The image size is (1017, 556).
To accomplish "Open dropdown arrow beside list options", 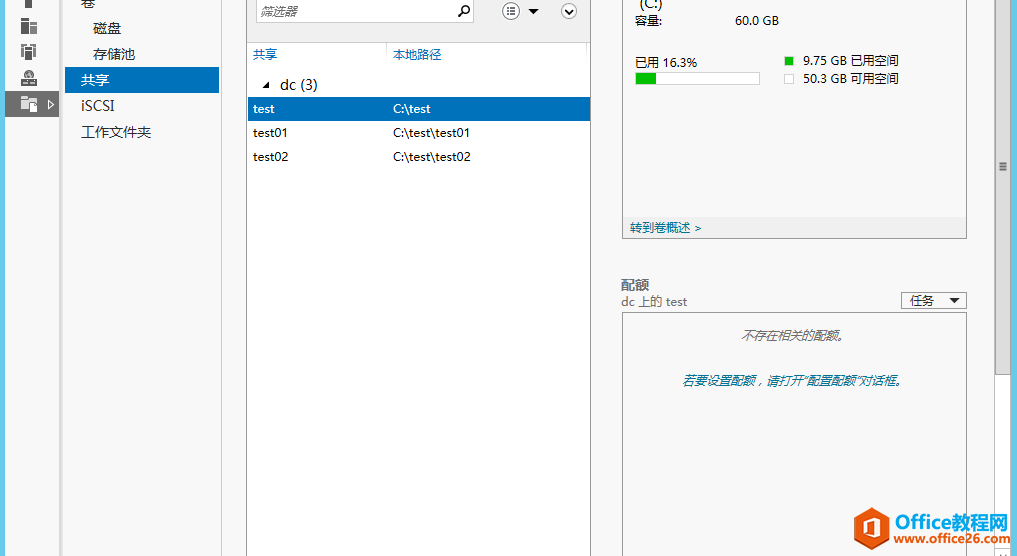I will tap(534, 11).
